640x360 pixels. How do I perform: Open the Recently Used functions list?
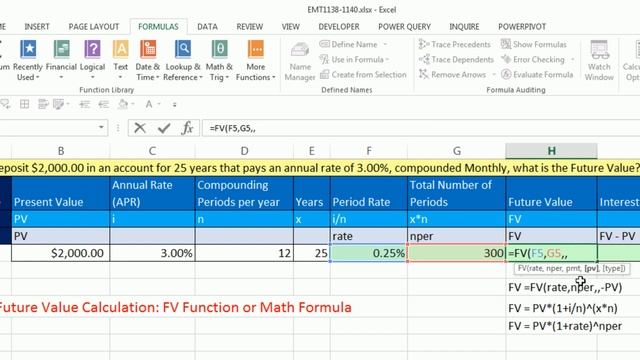[x=28, y=60]
